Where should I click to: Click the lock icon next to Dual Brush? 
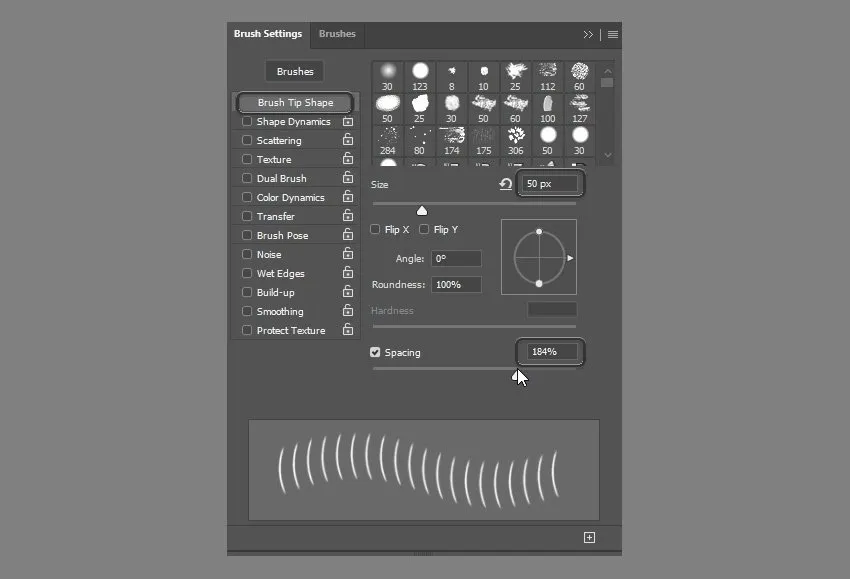point(348,179)
